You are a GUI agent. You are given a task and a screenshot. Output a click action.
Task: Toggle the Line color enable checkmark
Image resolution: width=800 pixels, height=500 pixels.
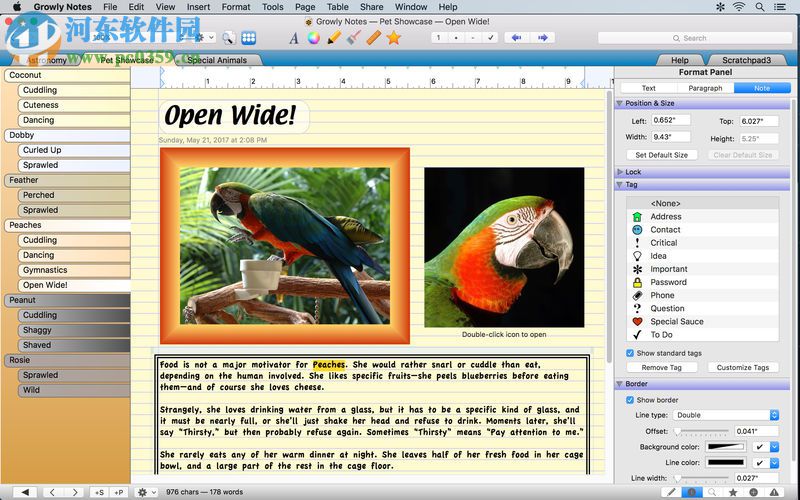pyautogui.click(x=759, y=463)
